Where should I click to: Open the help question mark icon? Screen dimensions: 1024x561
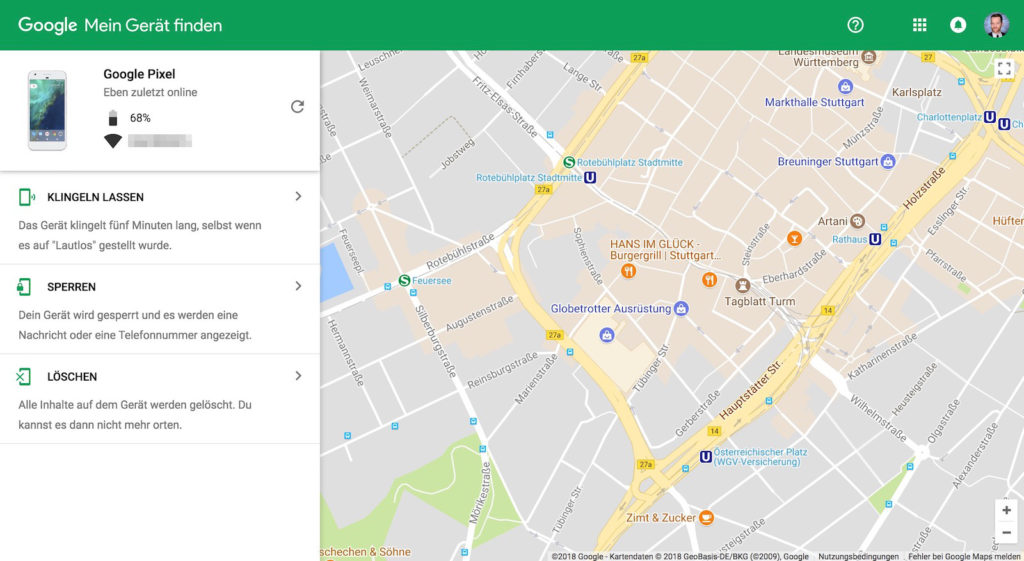pos(855,25)
